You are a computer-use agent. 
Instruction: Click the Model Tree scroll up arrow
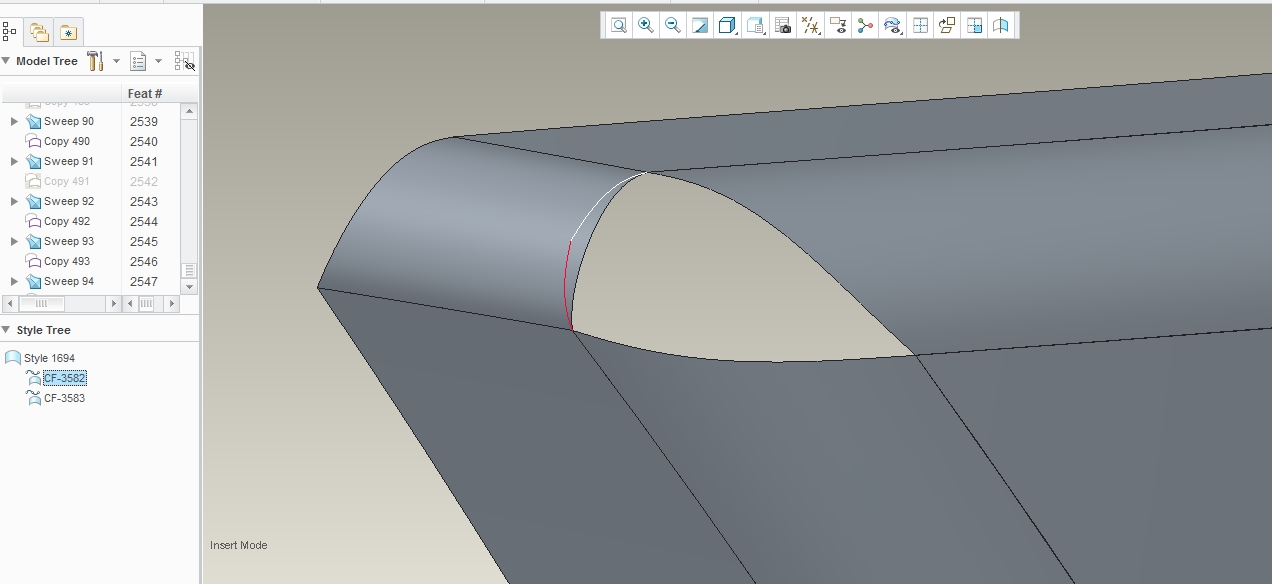pos(189,111)
